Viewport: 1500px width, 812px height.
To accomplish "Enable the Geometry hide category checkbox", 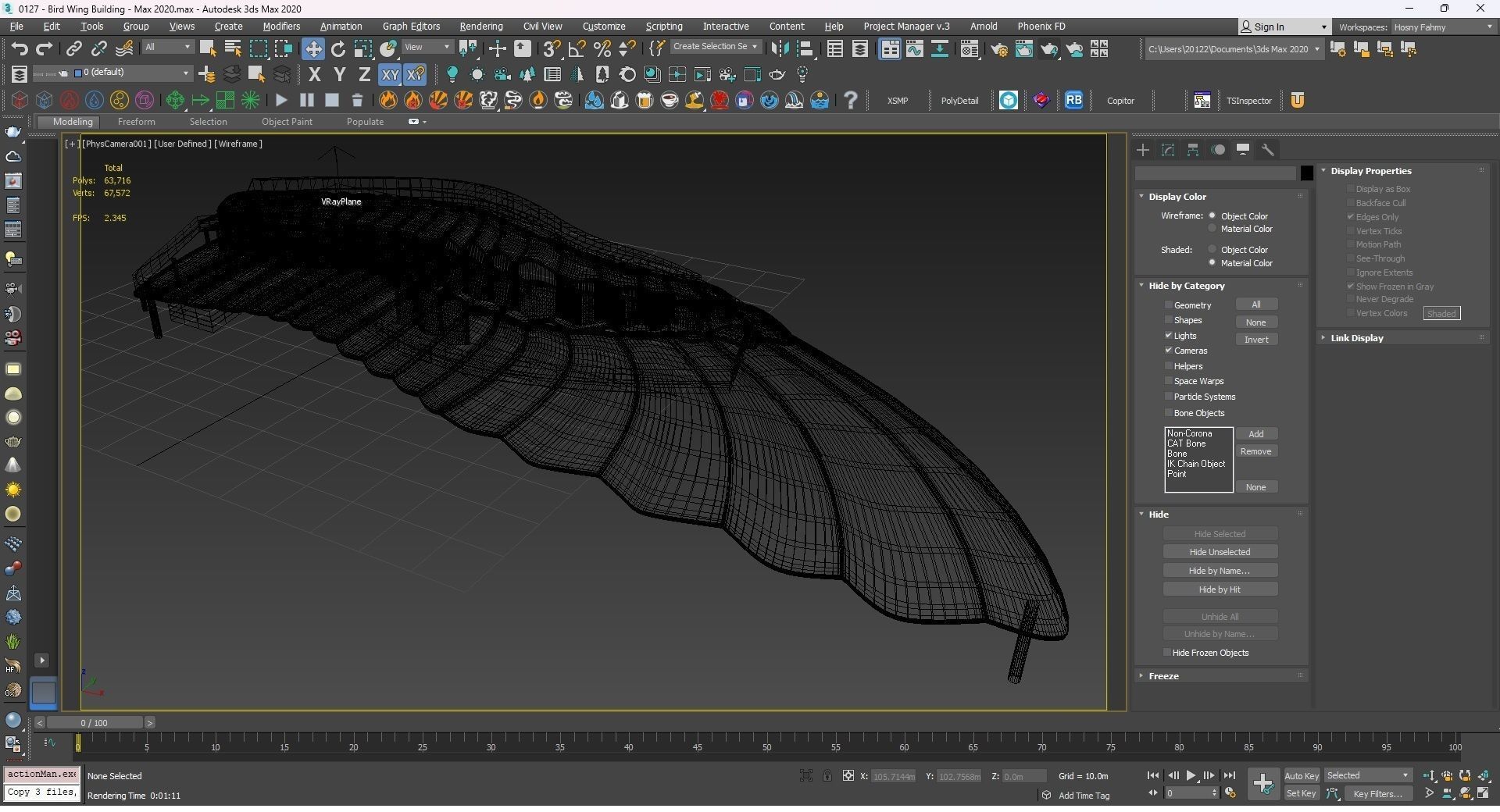I will tap(1169, 304).
